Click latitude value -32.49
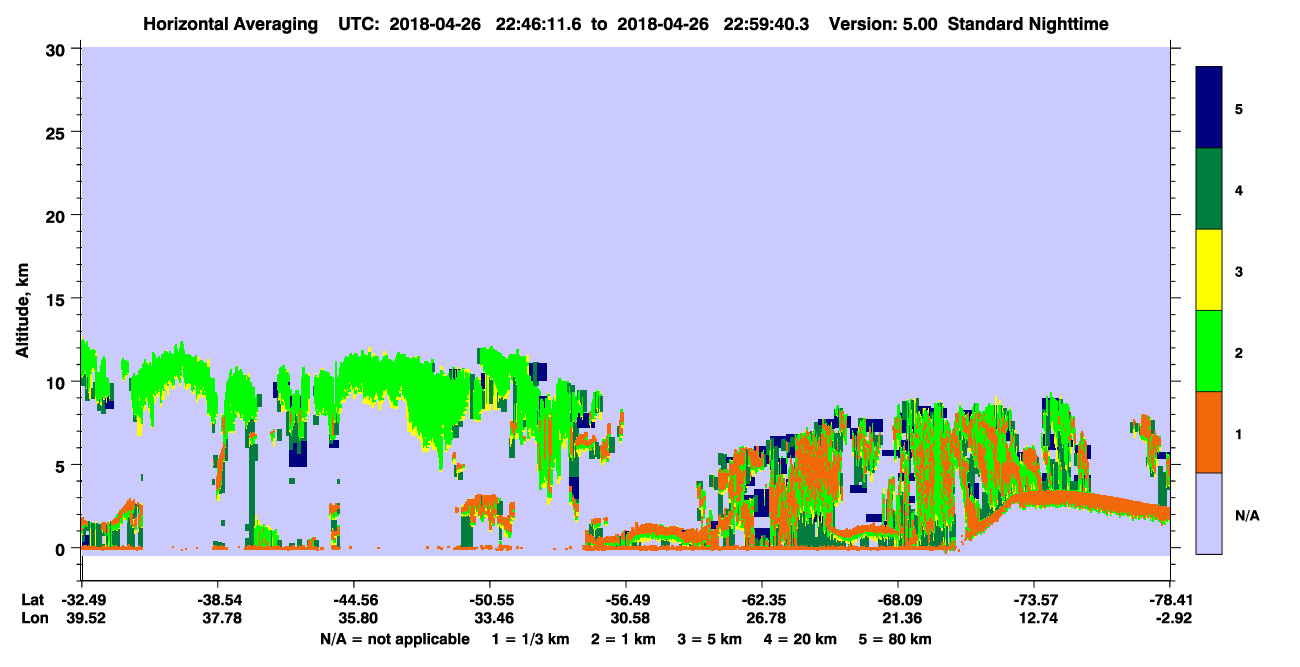 [81, 600]
